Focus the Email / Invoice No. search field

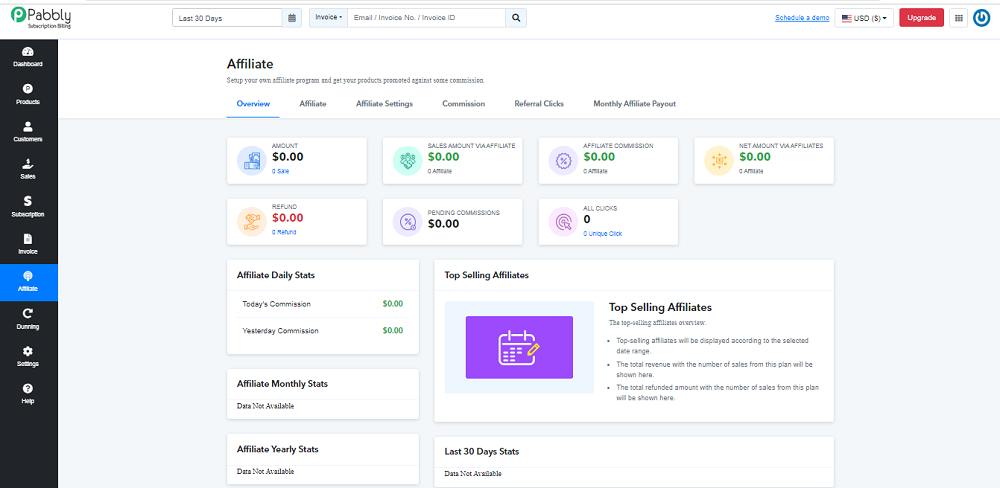click(427, 18)
